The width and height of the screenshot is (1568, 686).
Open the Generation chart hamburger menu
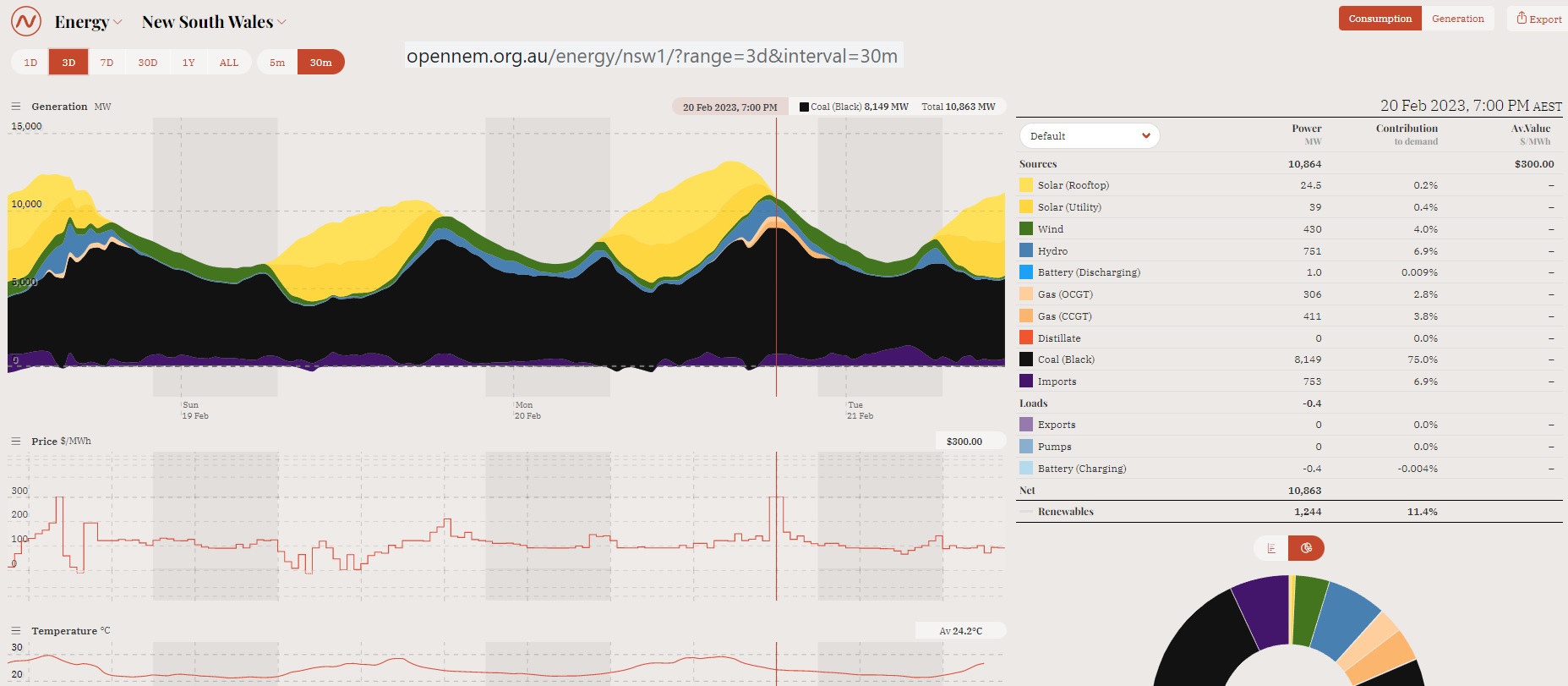[15, 107]
